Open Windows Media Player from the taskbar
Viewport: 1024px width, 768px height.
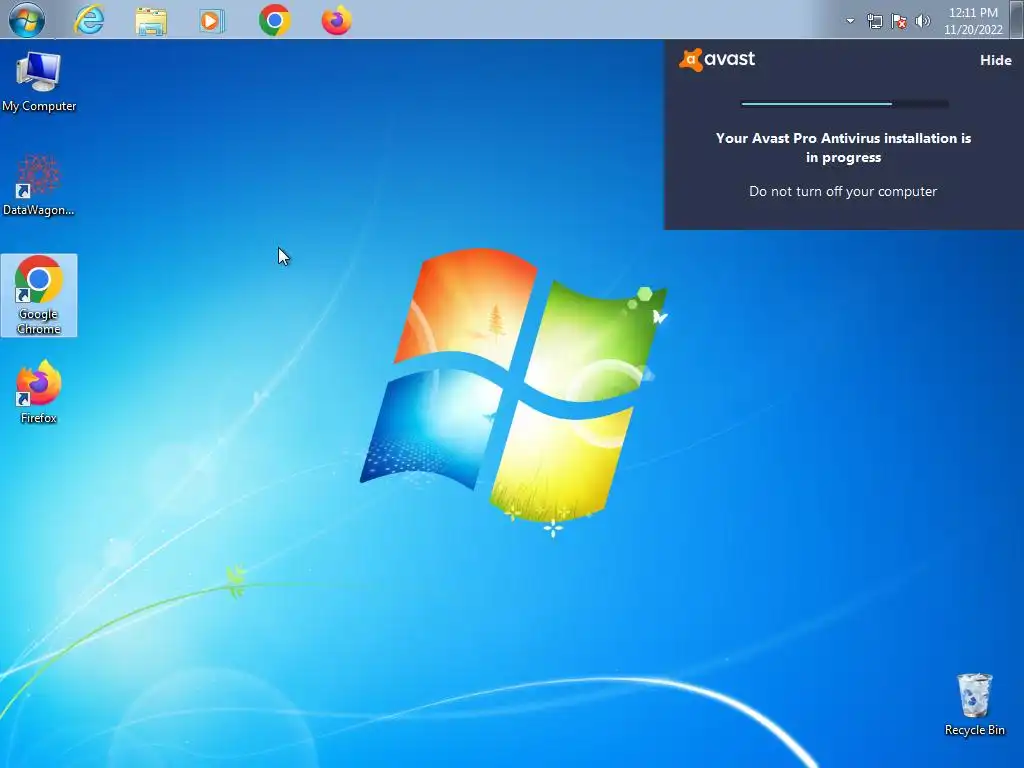click(x=212, y=21)
